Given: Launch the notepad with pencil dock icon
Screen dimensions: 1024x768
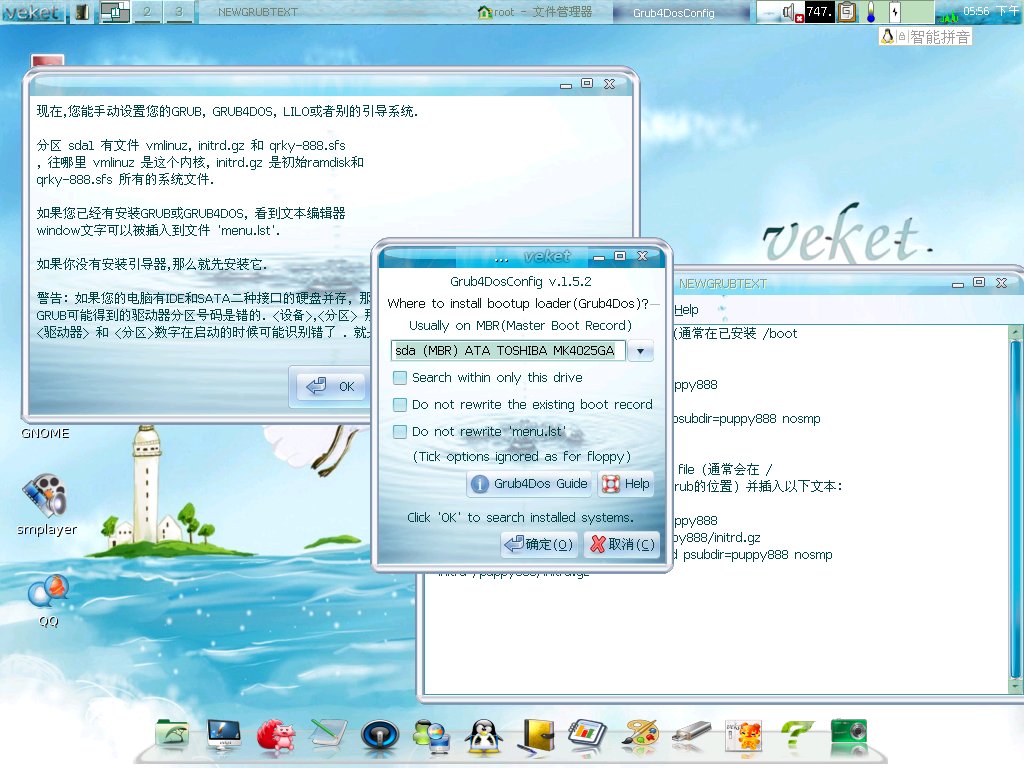Looking at the screenshot, I should [328, 734].
